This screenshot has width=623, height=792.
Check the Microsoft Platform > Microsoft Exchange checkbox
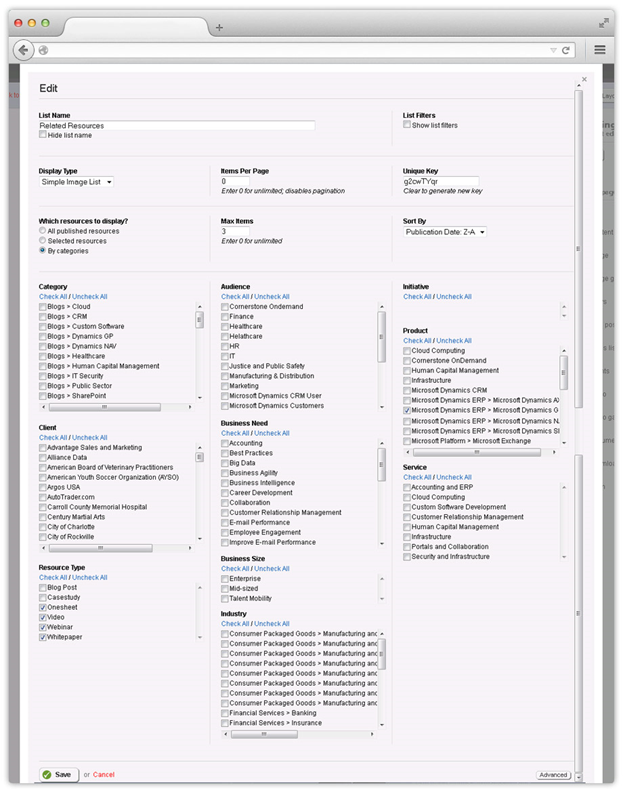point(407,441)
